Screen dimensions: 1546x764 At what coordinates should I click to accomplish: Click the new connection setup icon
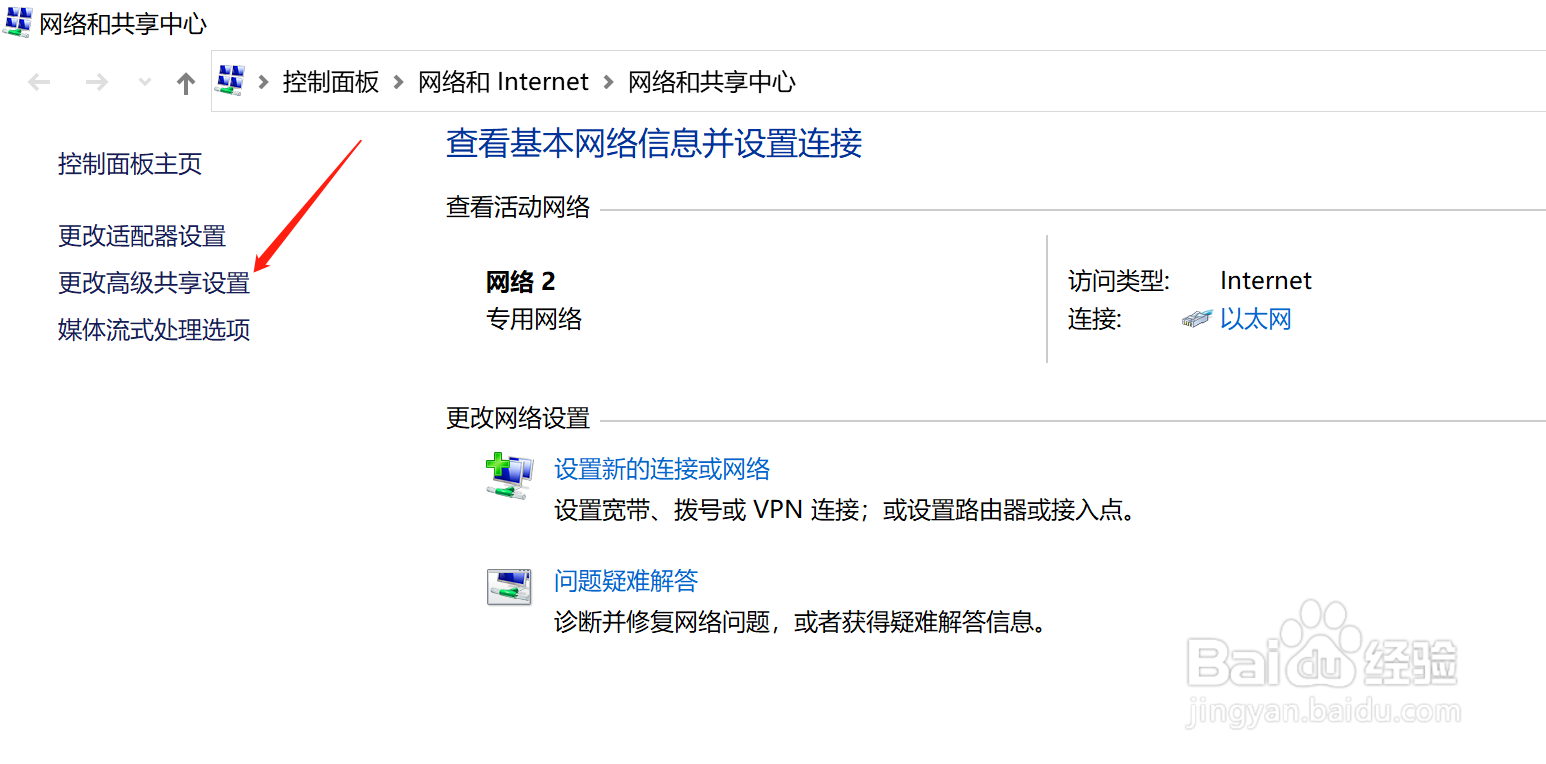[509, 477]
